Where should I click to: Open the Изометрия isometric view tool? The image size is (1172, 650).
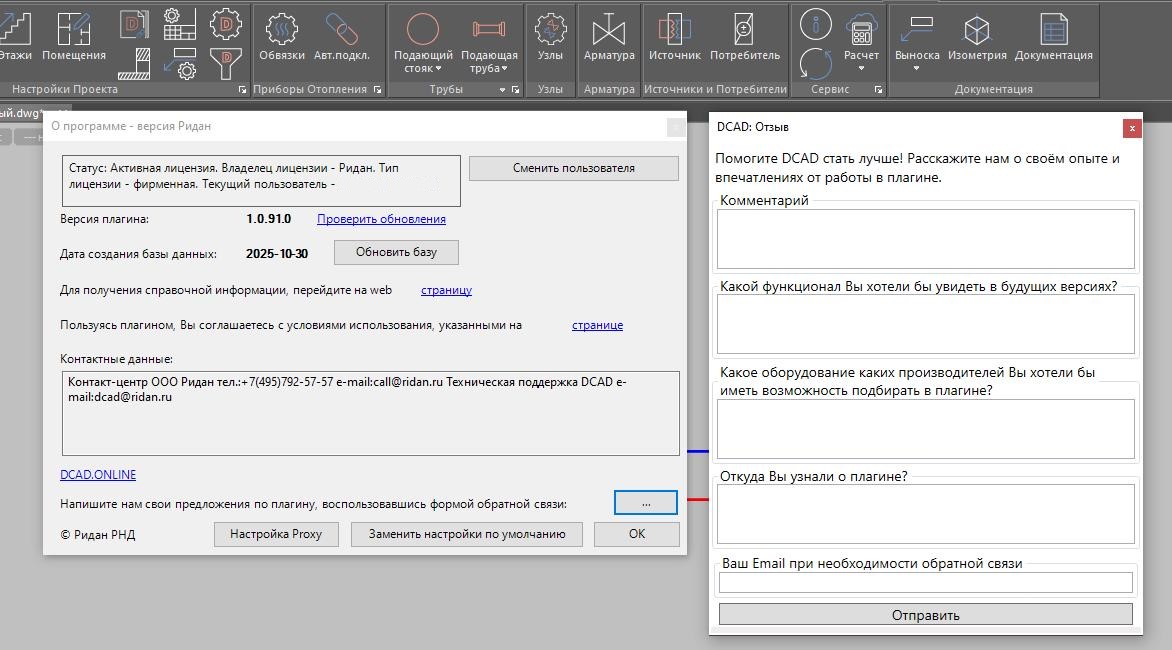click(x=977, y=36)
